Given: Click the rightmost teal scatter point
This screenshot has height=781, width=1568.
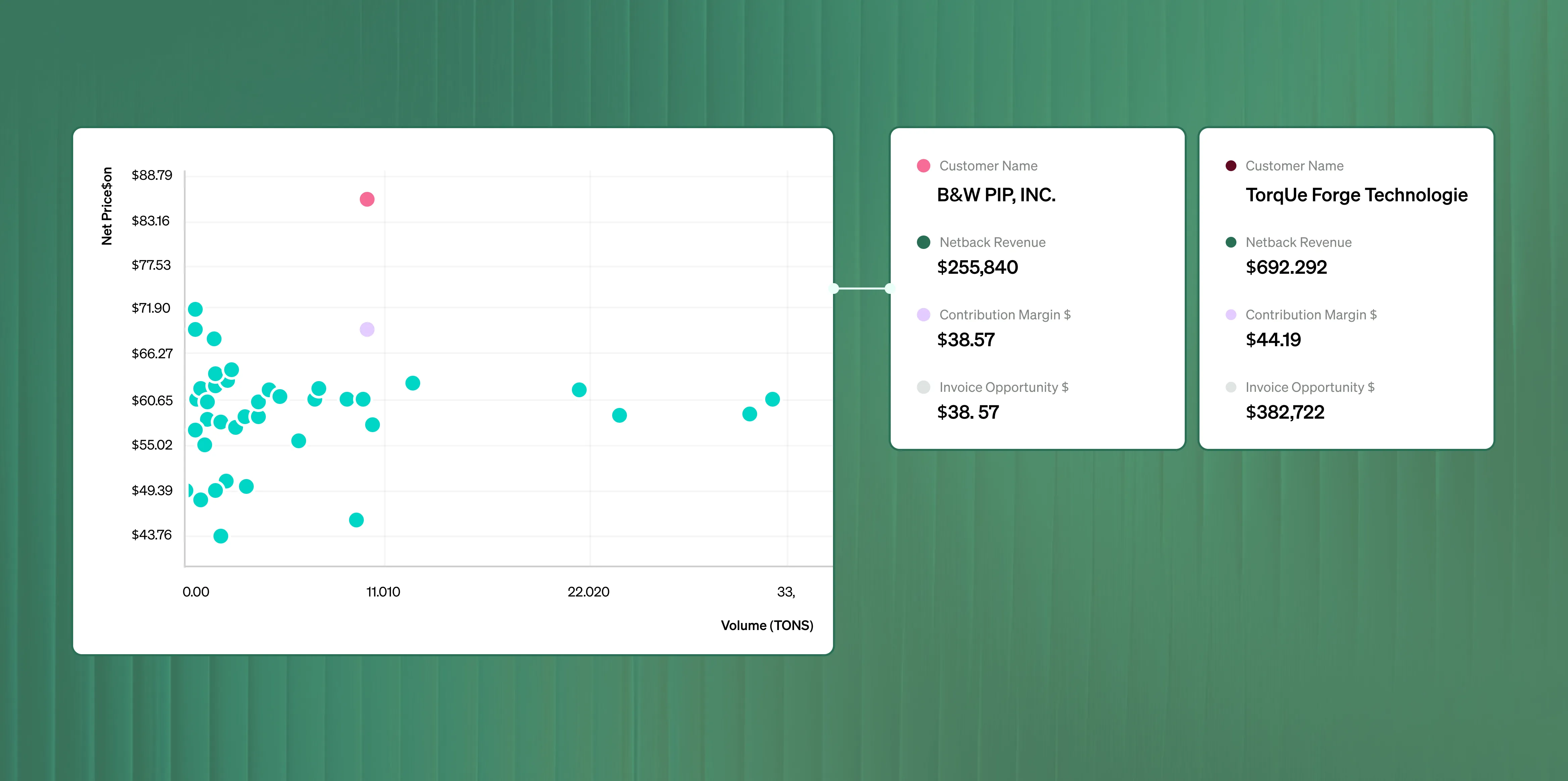Looking at the screenshot, I should pos(772,399).
